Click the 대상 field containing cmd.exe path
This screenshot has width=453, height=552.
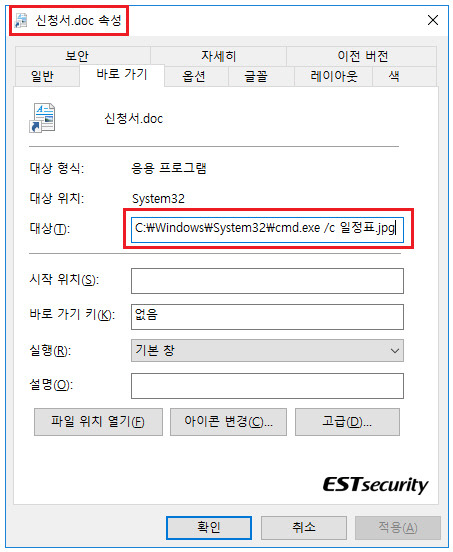[267, 230]
